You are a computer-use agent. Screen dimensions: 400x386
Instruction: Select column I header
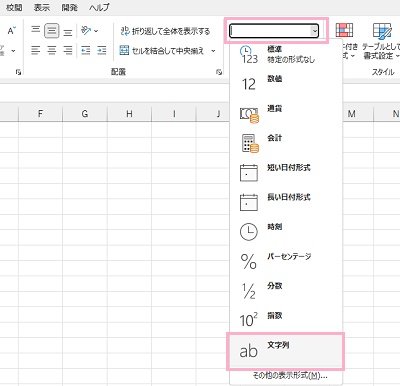pos(174,114)
